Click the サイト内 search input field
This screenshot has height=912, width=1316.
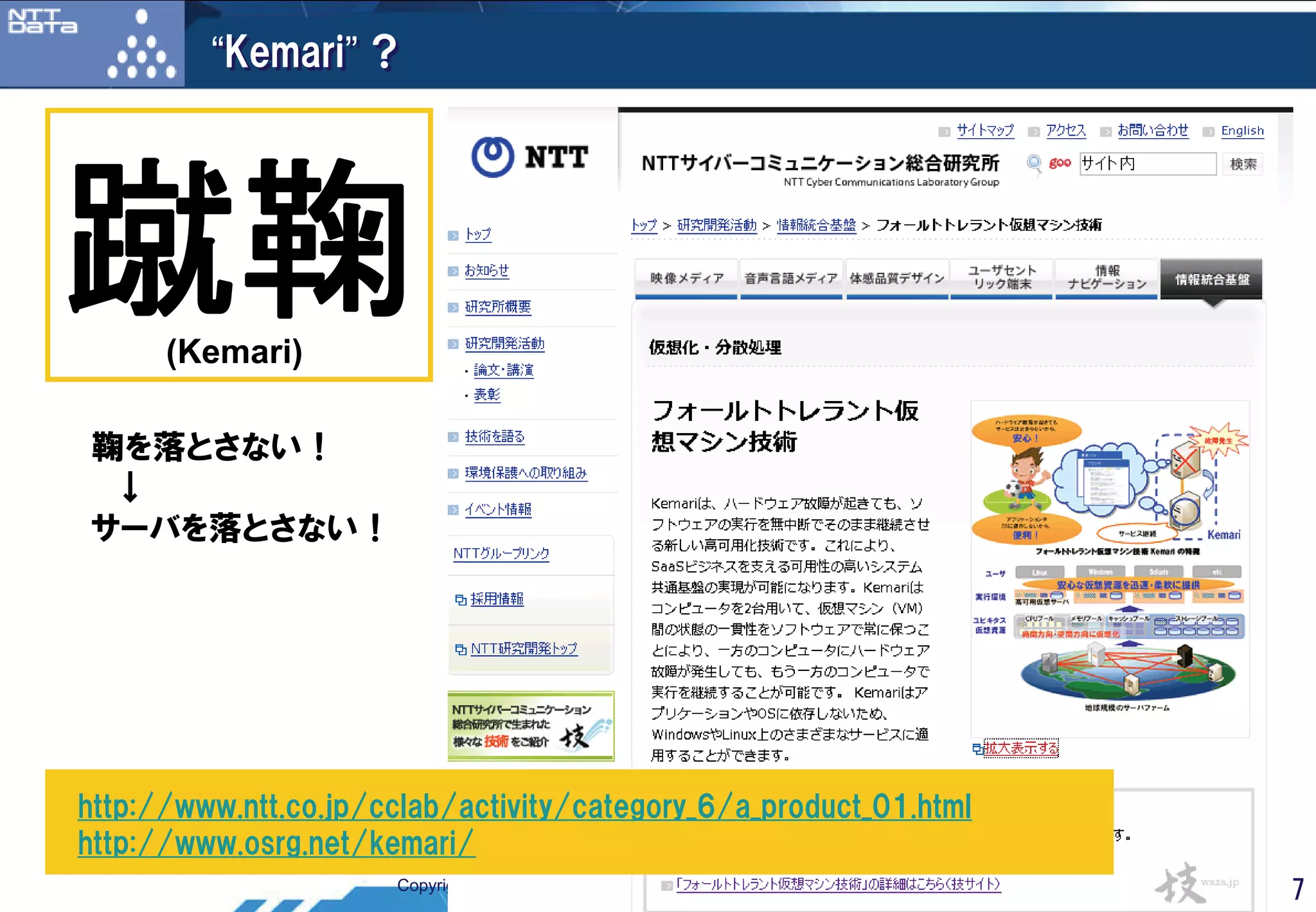coord(1148,164)
